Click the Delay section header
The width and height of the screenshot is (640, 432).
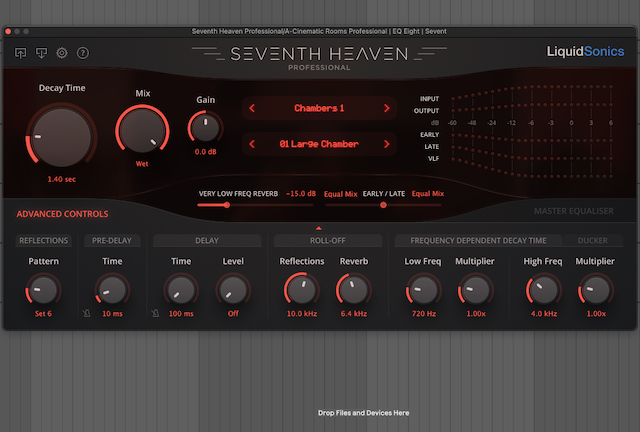coord(207,240)
